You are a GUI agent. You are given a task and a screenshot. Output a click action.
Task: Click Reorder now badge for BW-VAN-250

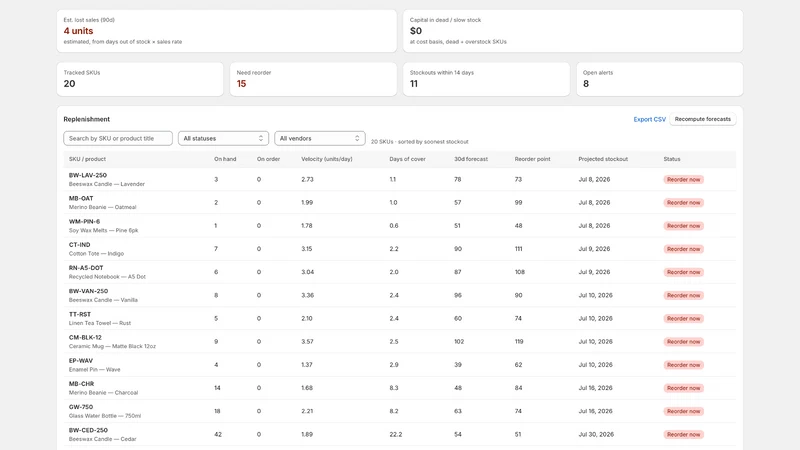tap(684, 295)
